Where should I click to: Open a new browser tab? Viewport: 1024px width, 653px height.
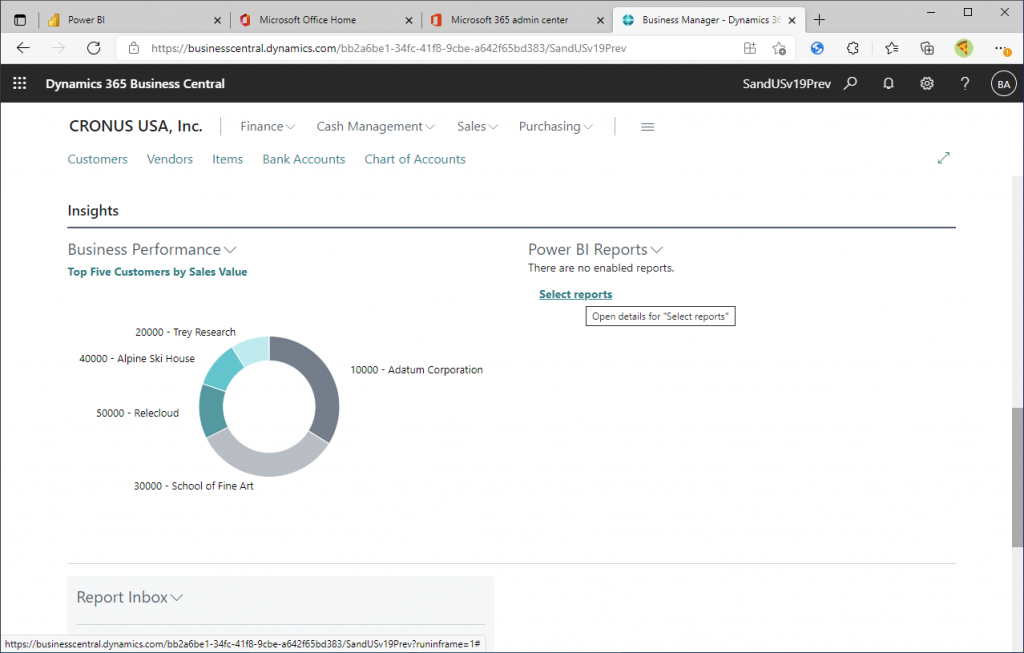pos(819,20)
